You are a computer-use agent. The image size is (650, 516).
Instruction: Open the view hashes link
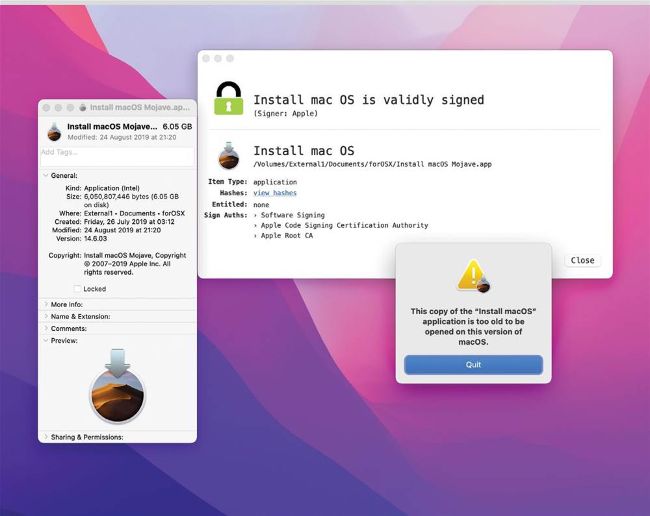click(x=275, y=193)
